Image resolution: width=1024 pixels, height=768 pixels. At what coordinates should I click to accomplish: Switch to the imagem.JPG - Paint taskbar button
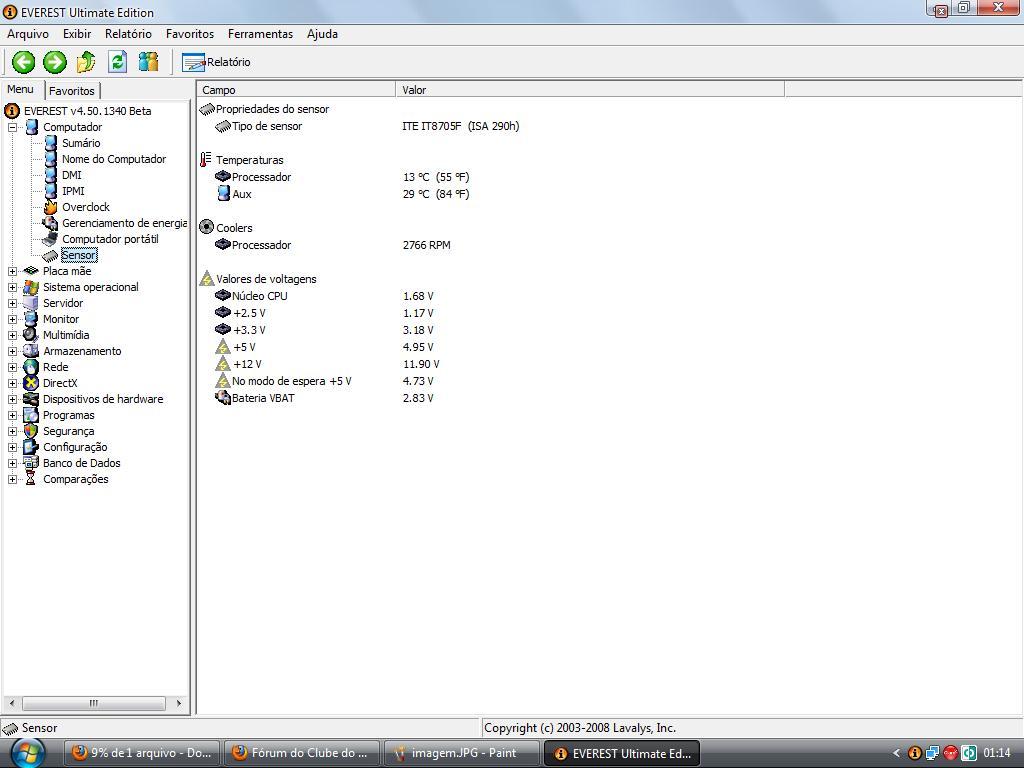461,753
